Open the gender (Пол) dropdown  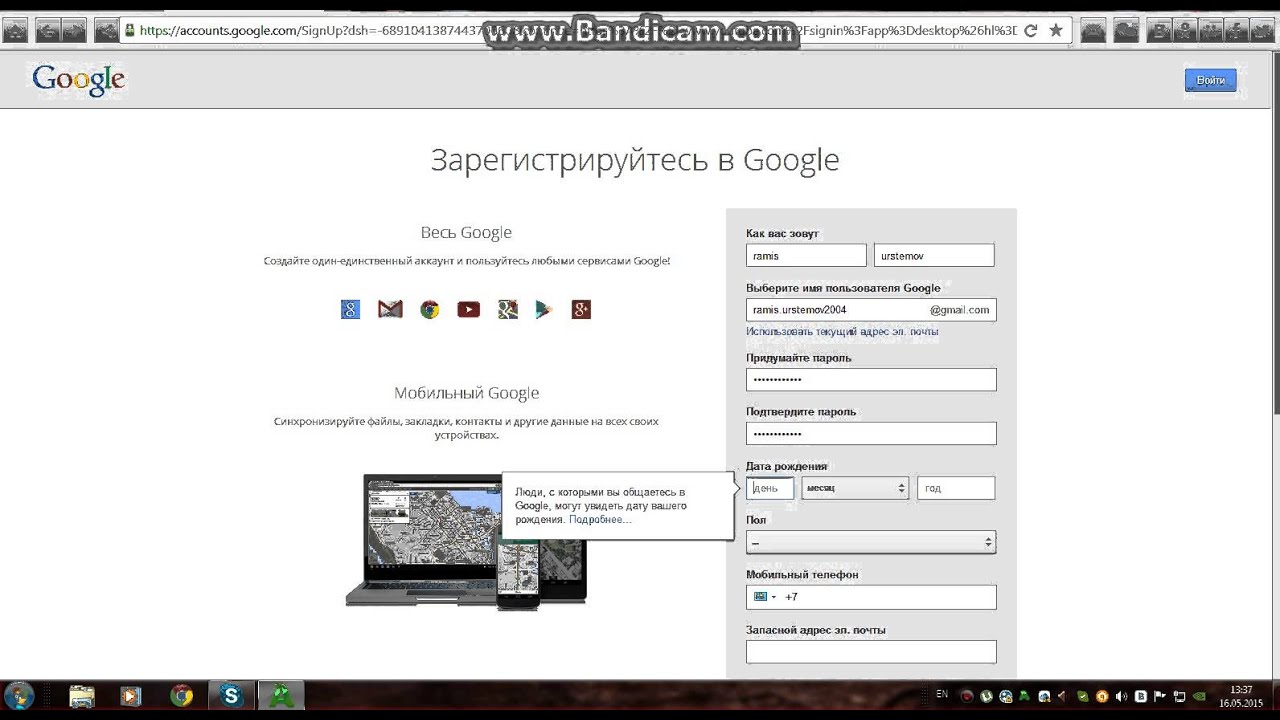(871, 542)
